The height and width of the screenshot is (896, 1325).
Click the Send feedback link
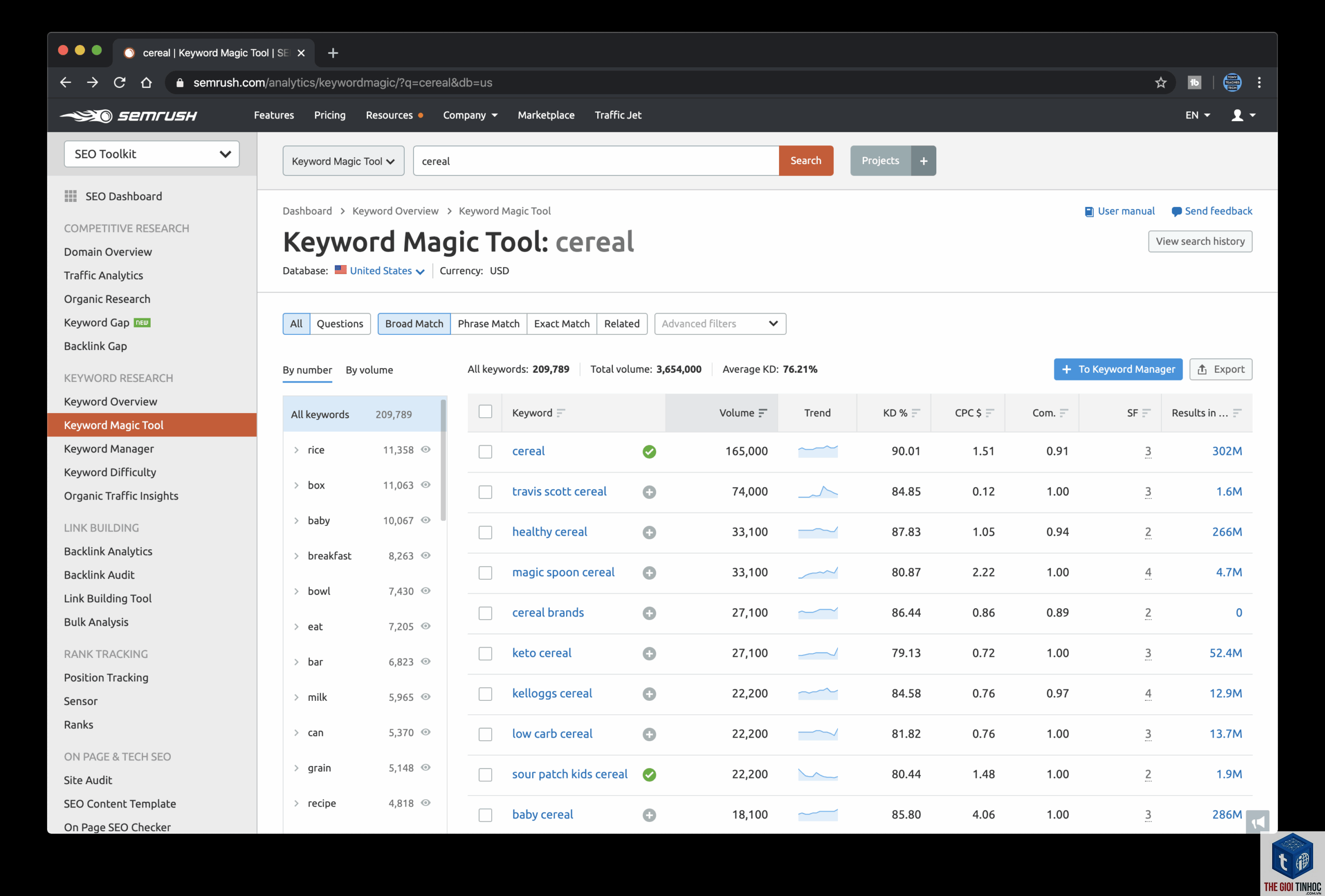(x=1212, y=212)
